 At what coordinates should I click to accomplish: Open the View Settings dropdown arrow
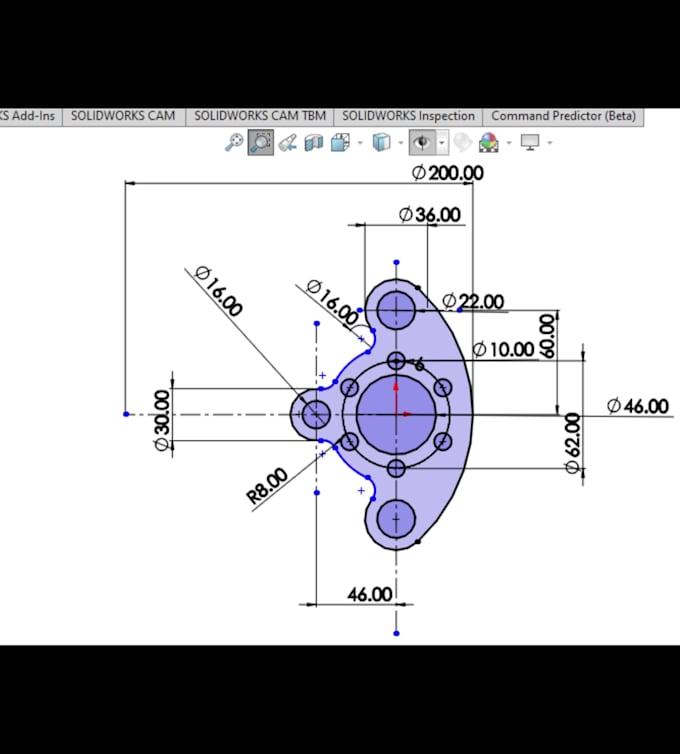[x=550, y=143]
